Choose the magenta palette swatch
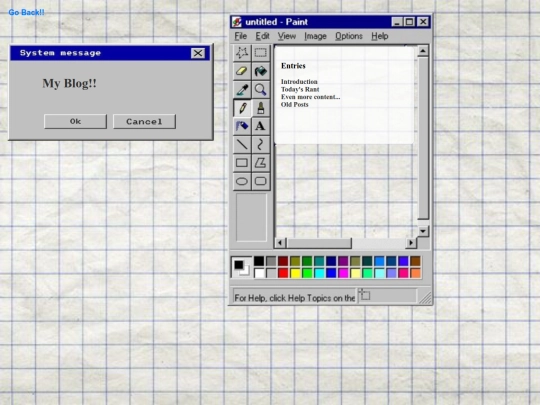This screenshot has height=405, width=540. (x=343, y=273)
